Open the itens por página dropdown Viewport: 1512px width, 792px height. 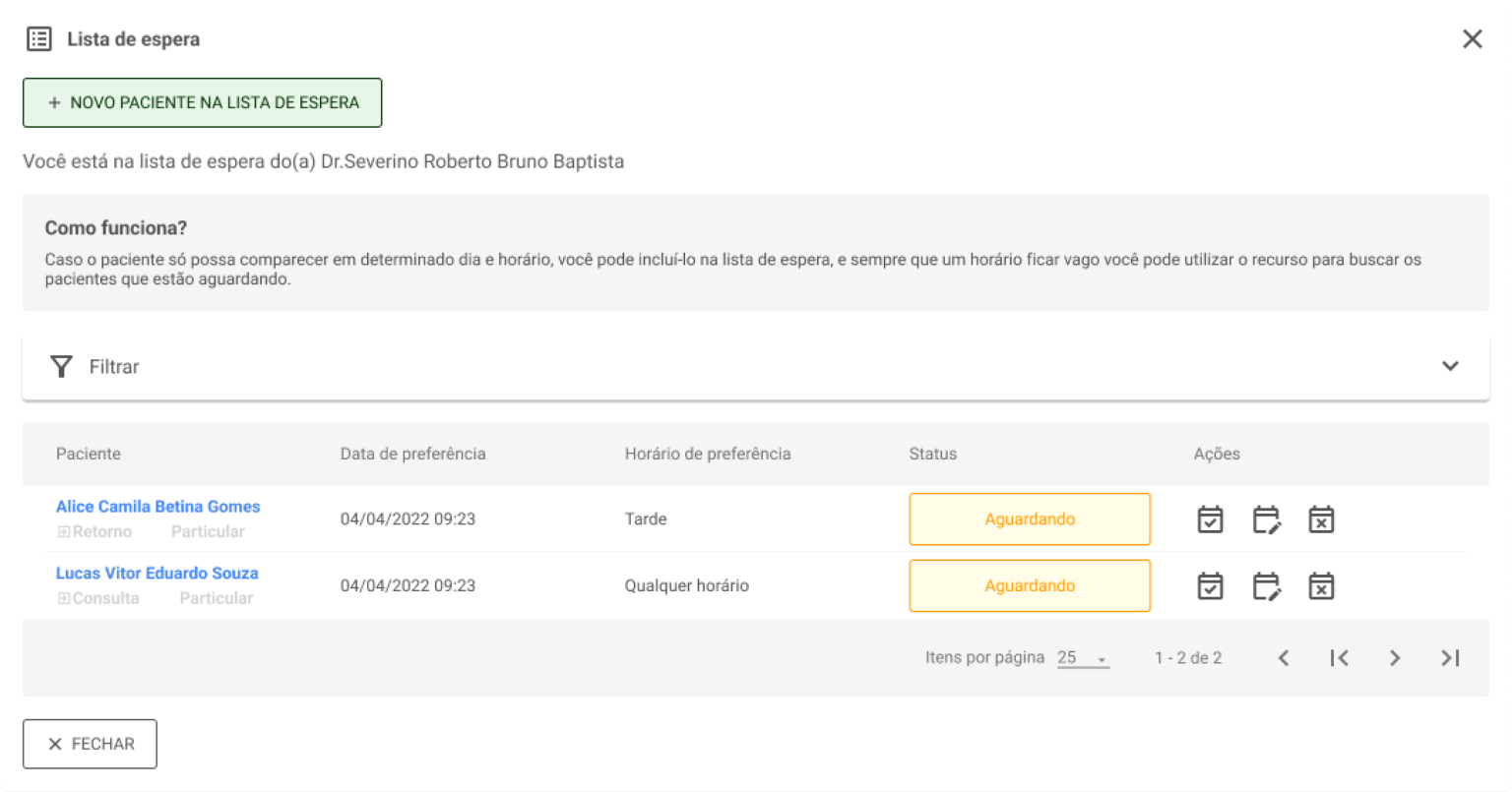point(1083,657)
